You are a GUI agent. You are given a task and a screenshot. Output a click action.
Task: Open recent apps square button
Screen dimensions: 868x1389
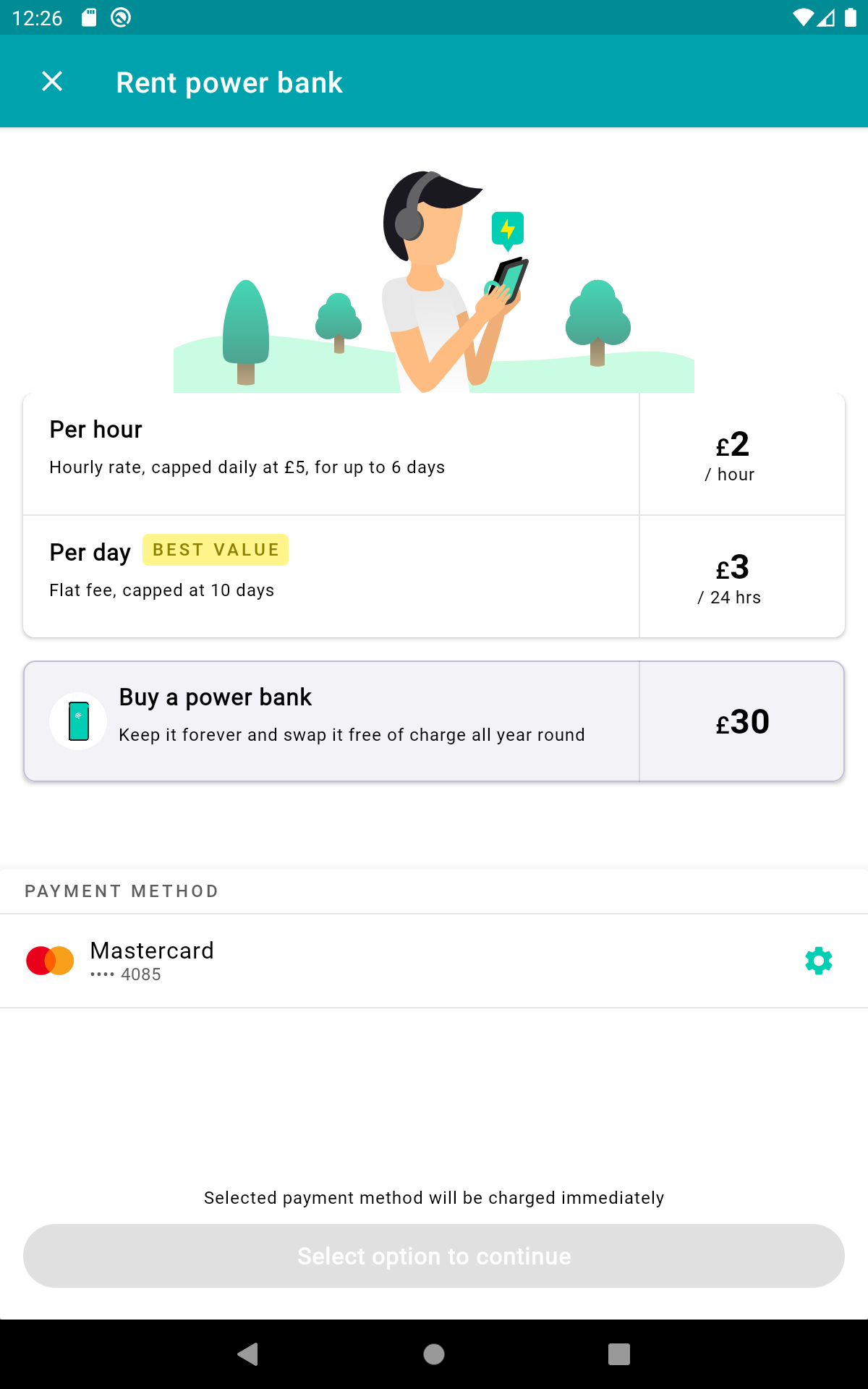tap(618, 1354)
